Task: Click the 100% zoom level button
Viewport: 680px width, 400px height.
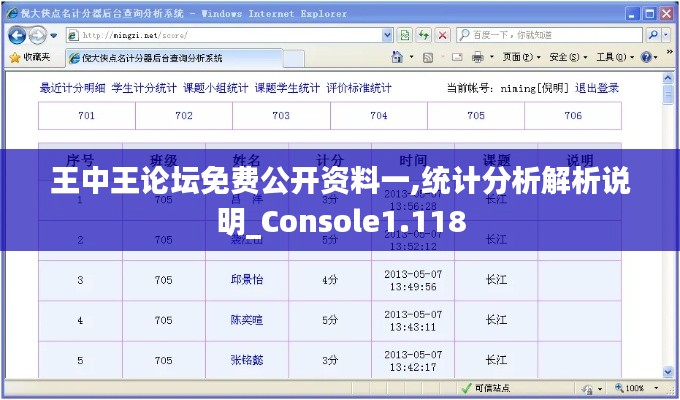Action: pos(630,388)
